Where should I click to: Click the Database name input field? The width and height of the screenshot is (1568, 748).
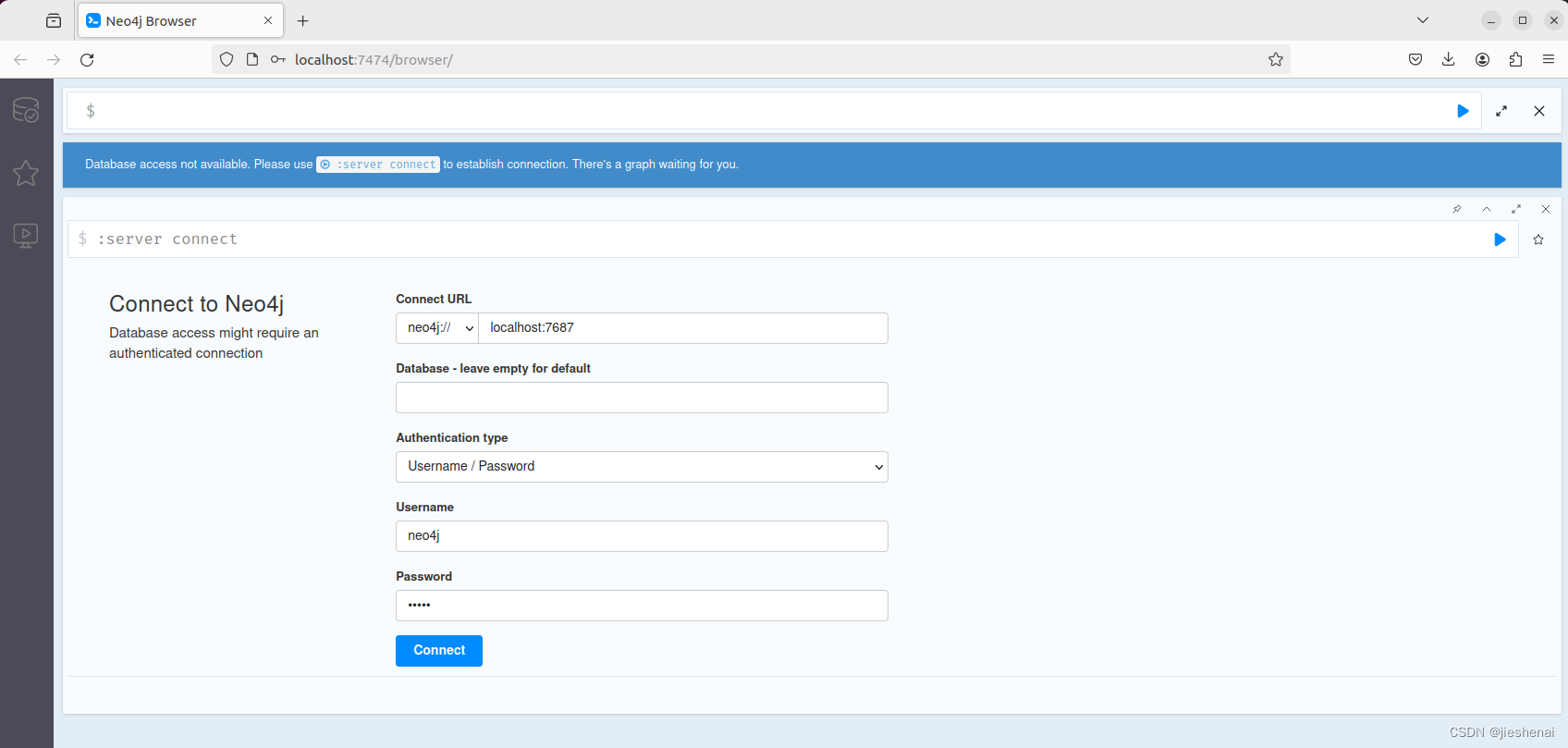pyautogui.click(x=642, y=398)
